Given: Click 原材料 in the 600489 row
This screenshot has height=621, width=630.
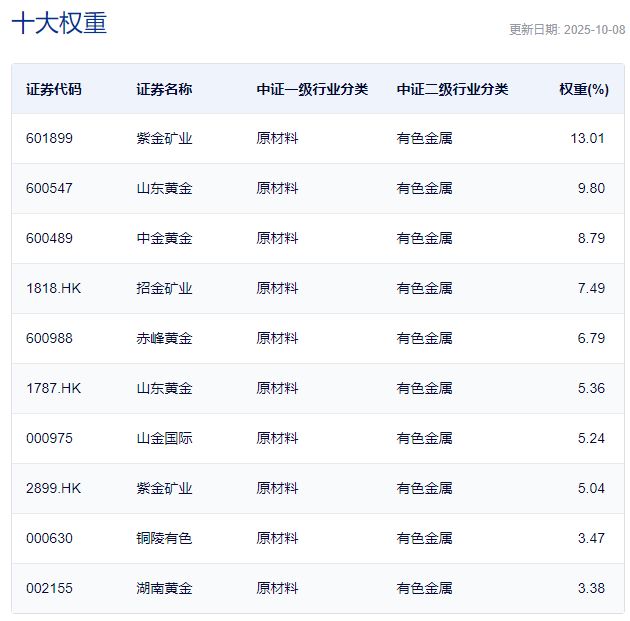Looking at the screenshot, I should coord(278,238).
